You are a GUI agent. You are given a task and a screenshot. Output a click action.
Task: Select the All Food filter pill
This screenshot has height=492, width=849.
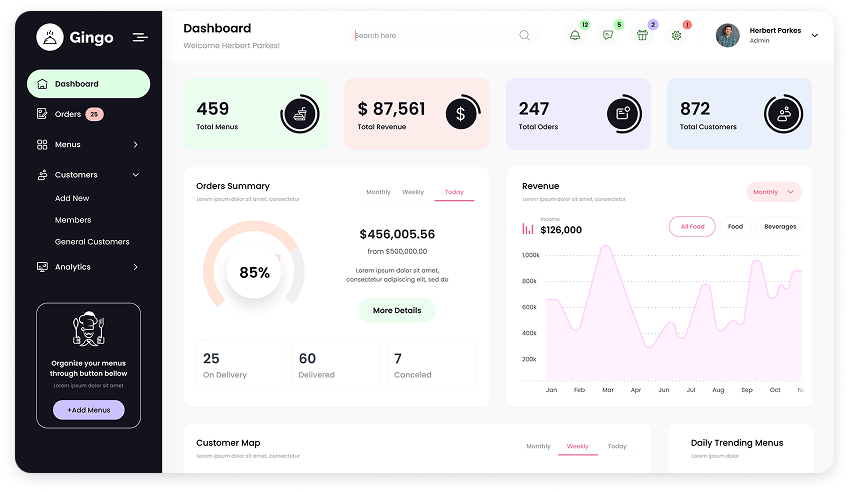tap(692, 227)
